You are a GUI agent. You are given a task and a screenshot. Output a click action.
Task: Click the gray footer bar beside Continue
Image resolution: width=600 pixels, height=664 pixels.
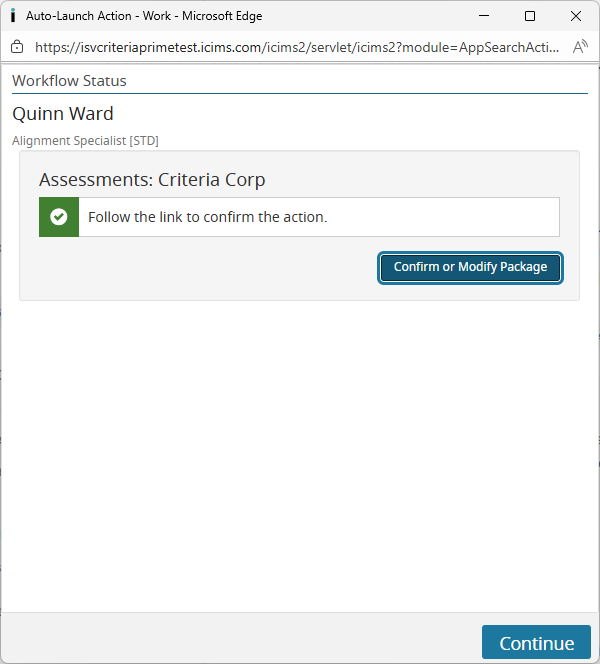click(240, 639)
